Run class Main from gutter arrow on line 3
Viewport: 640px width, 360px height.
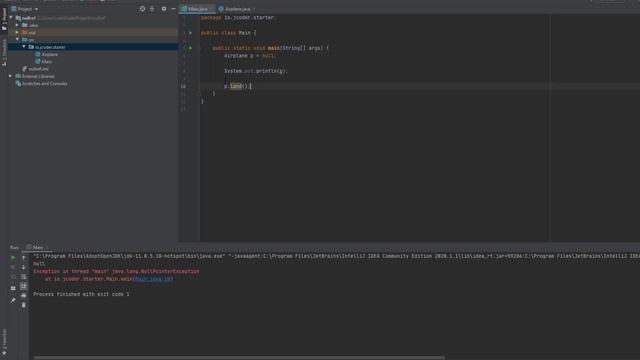190,33
